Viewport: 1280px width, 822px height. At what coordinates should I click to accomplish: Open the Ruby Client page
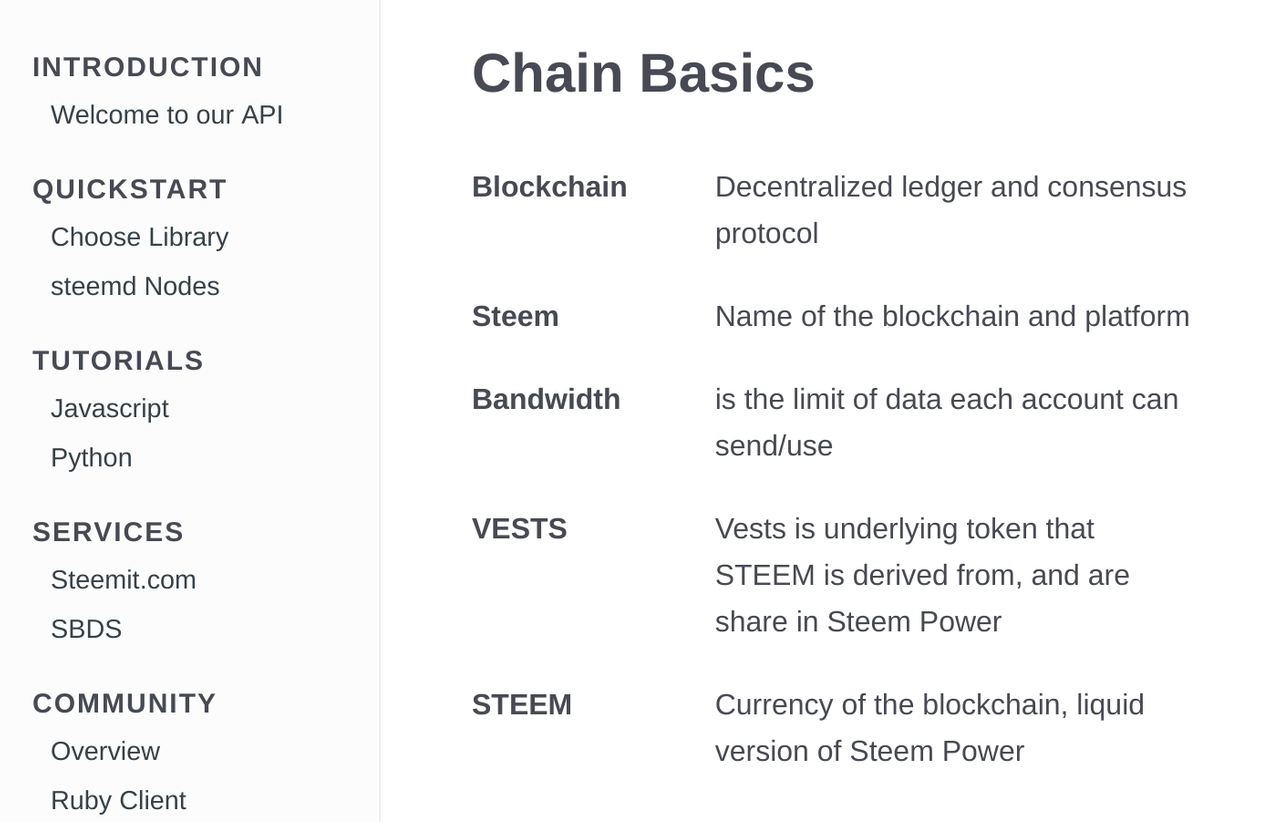click(118, 800)
